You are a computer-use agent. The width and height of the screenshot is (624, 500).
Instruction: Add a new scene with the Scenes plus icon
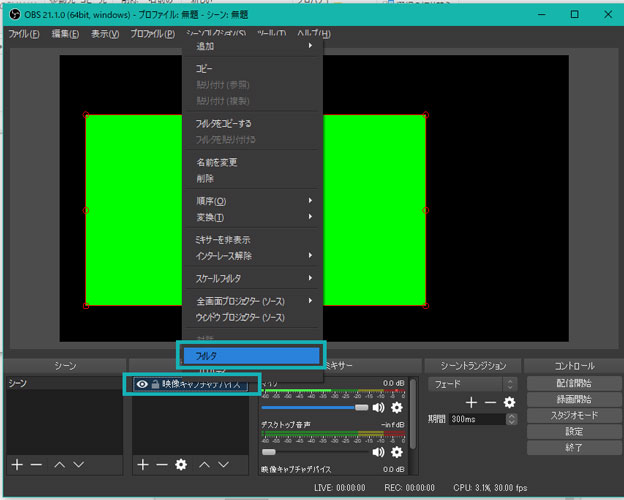point(17,464)
